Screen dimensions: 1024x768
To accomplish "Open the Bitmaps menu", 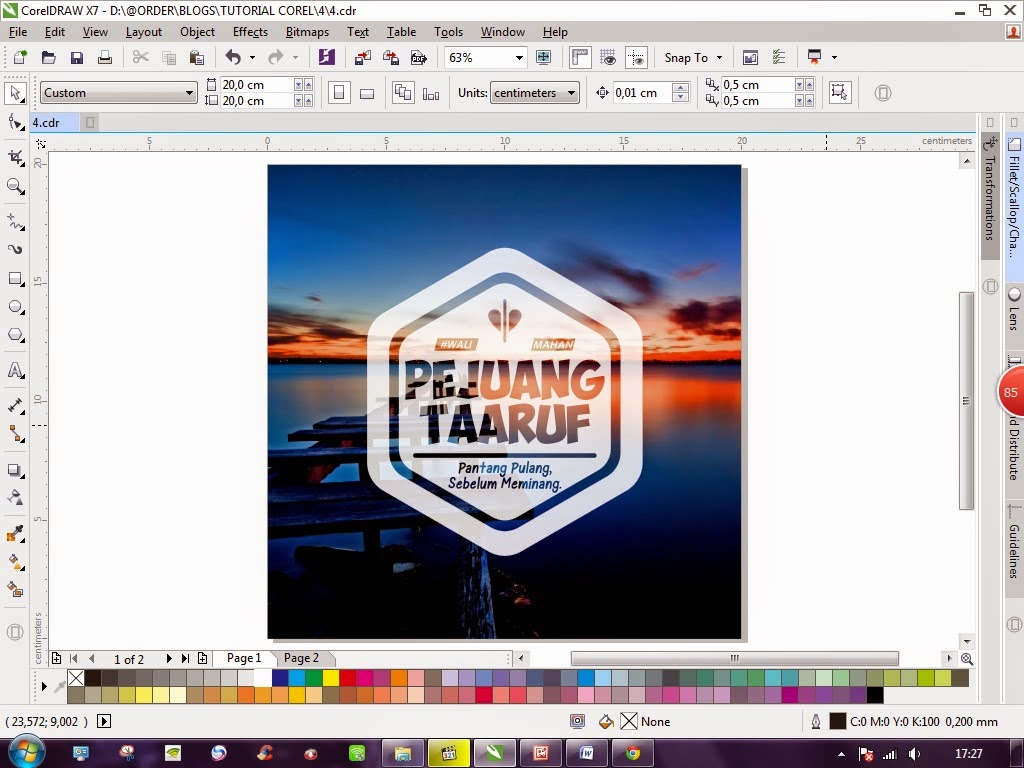I will click(307, 31).
